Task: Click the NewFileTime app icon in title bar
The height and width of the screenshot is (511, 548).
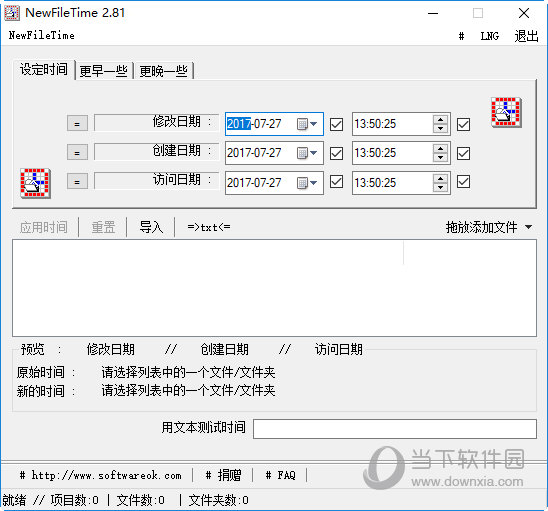Action: (x=12, y=13)
